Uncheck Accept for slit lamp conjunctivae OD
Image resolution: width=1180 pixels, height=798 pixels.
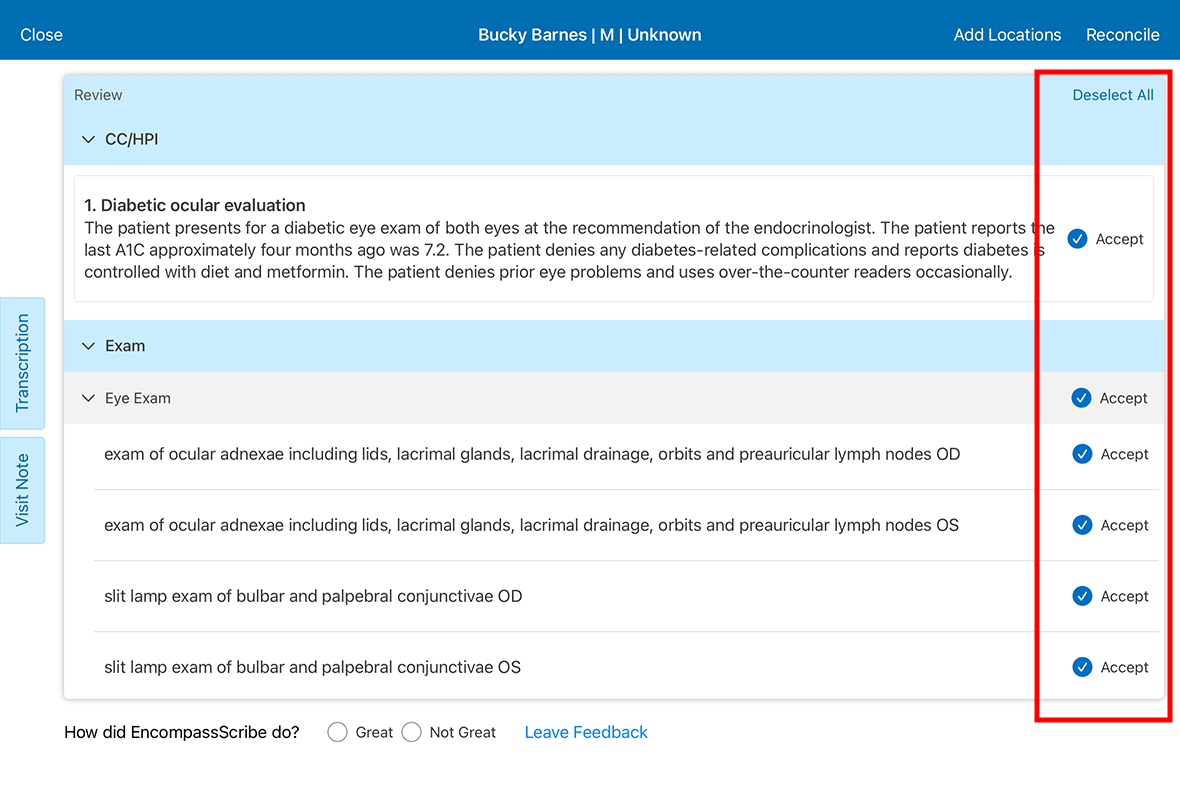[1082, 596]
